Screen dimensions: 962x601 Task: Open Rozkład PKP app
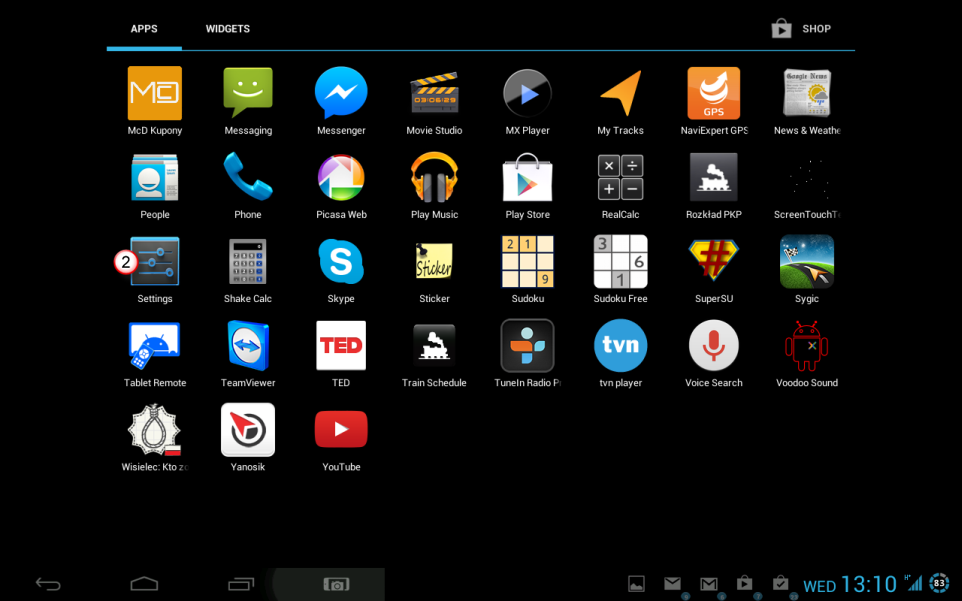point(714,178)
